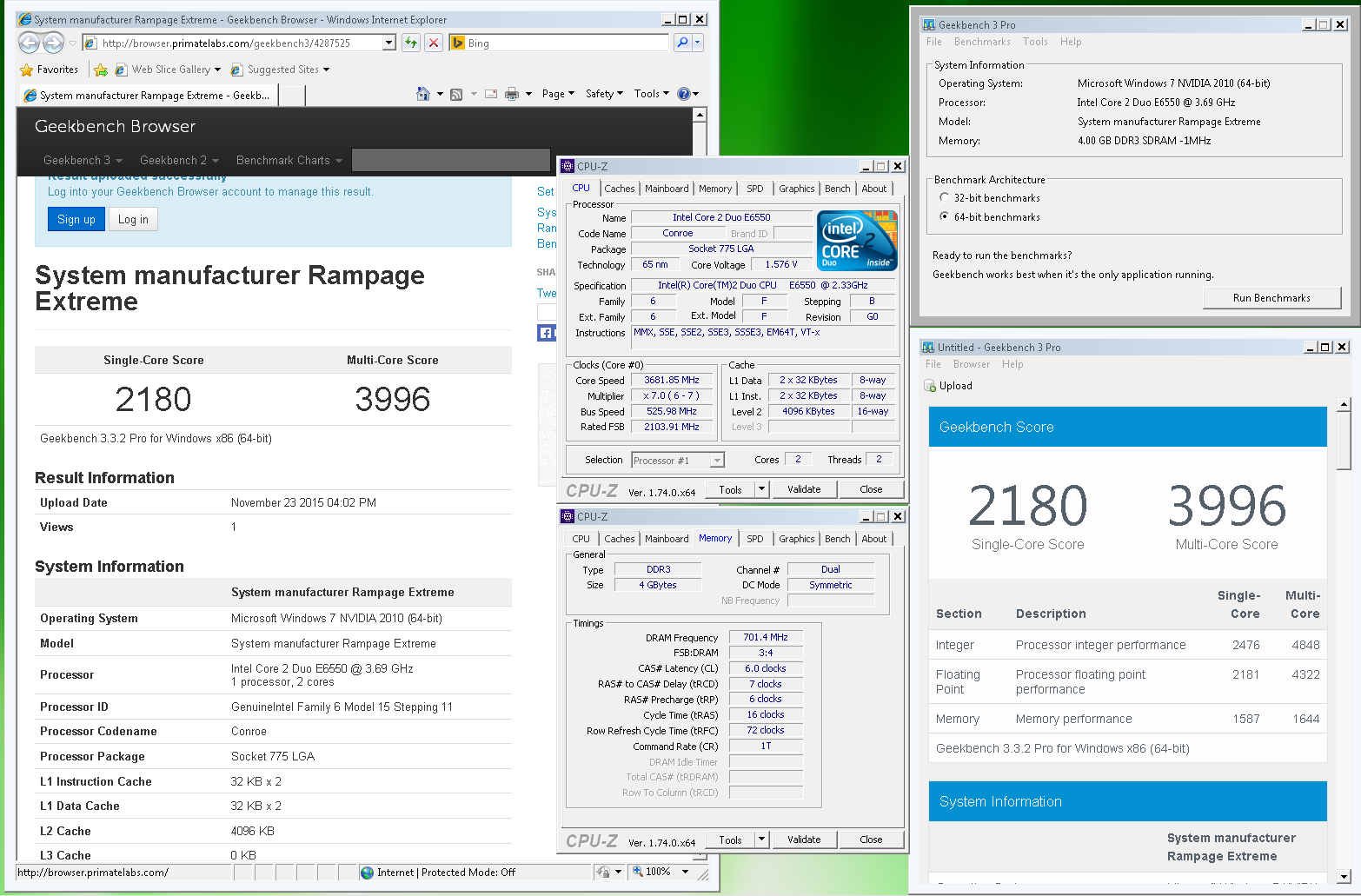Open File menu in Geekbench 3 Pro
The image size is (1361, 896).
934,42
